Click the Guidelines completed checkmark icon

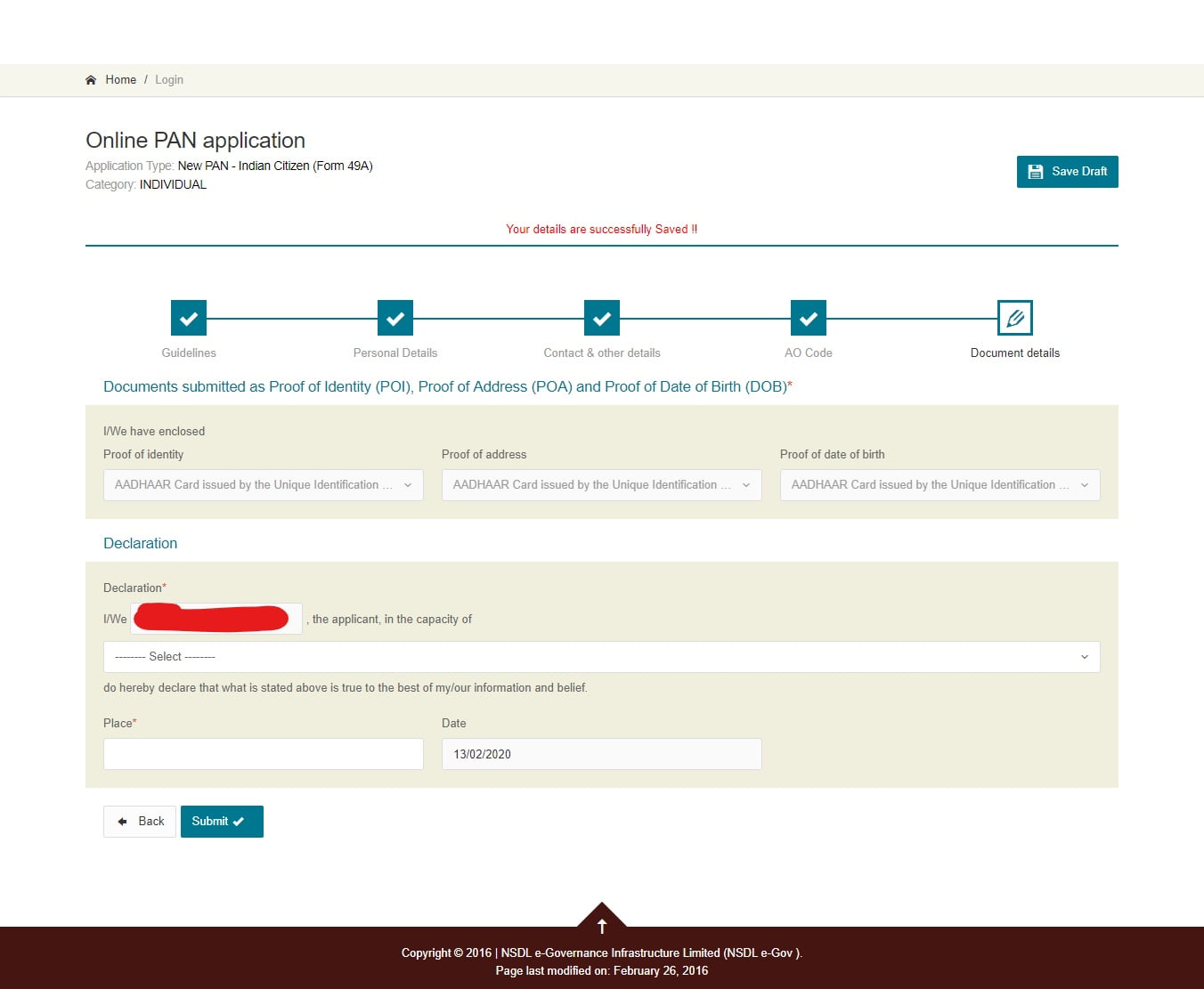pyautogui.click(x=188, y=317)
